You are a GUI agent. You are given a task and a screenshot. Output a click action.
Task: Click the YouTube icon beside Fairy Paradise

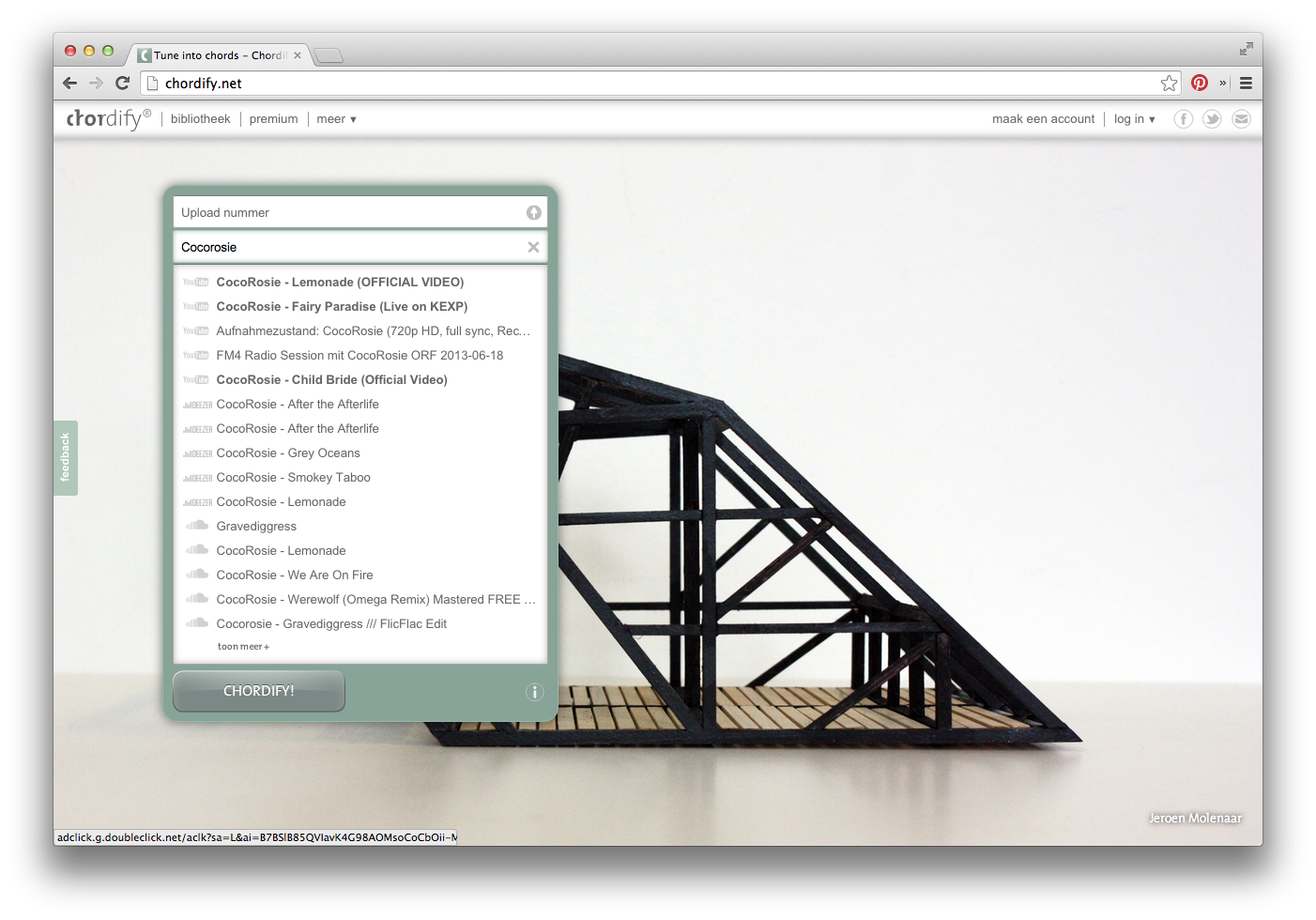(x=196, y=306)
